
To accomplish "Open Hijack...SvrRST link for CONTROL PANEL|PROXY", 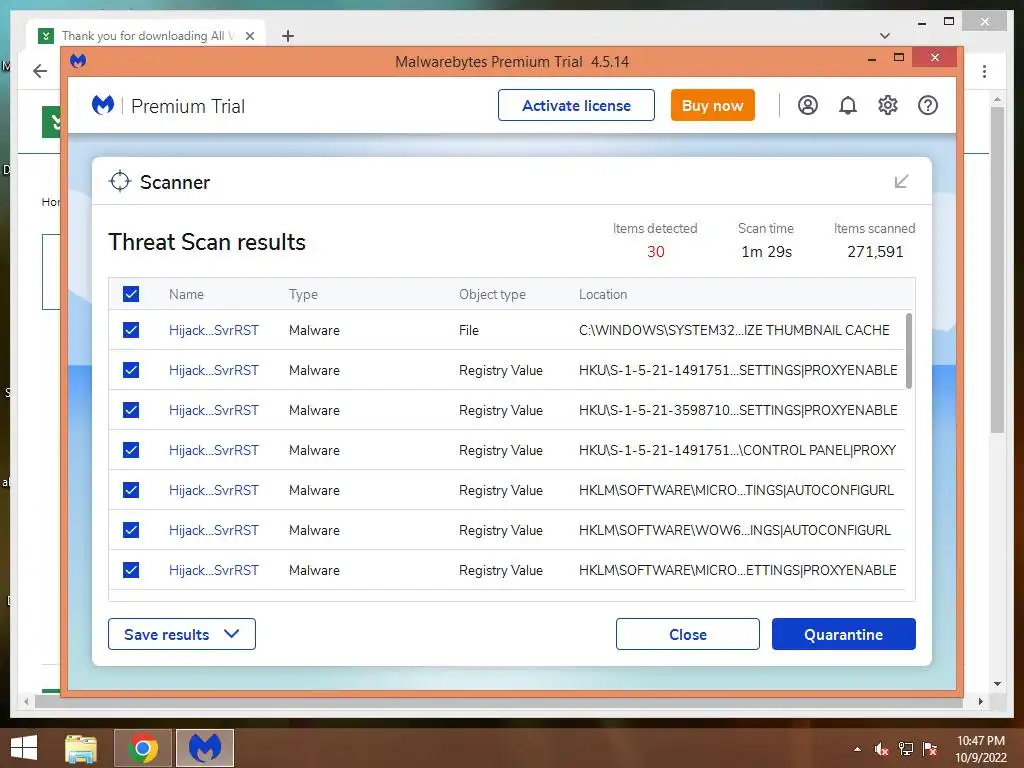I will pos(214,450).
